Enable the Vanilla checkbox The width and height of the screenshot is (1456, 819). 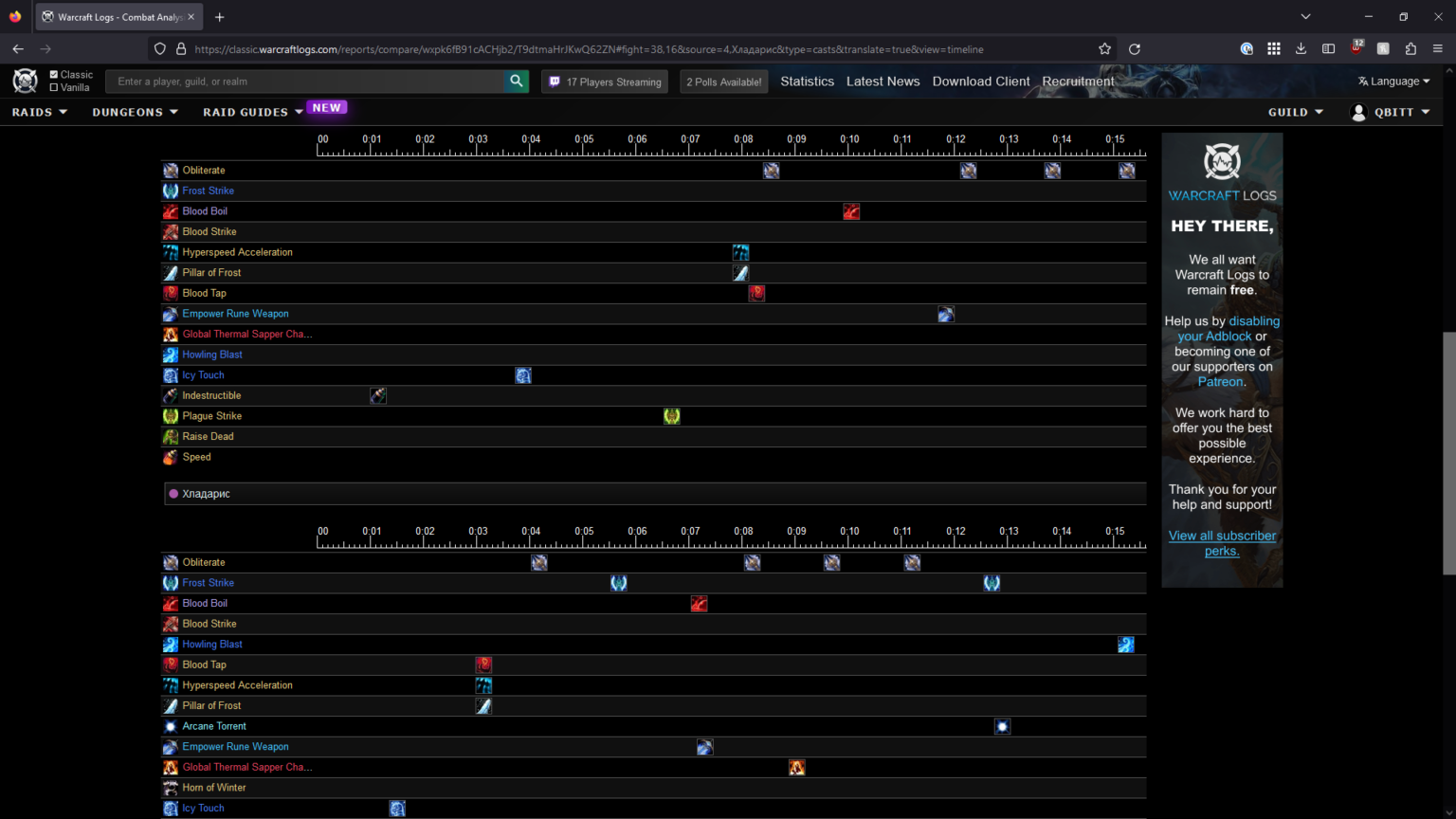click(54, 87)
